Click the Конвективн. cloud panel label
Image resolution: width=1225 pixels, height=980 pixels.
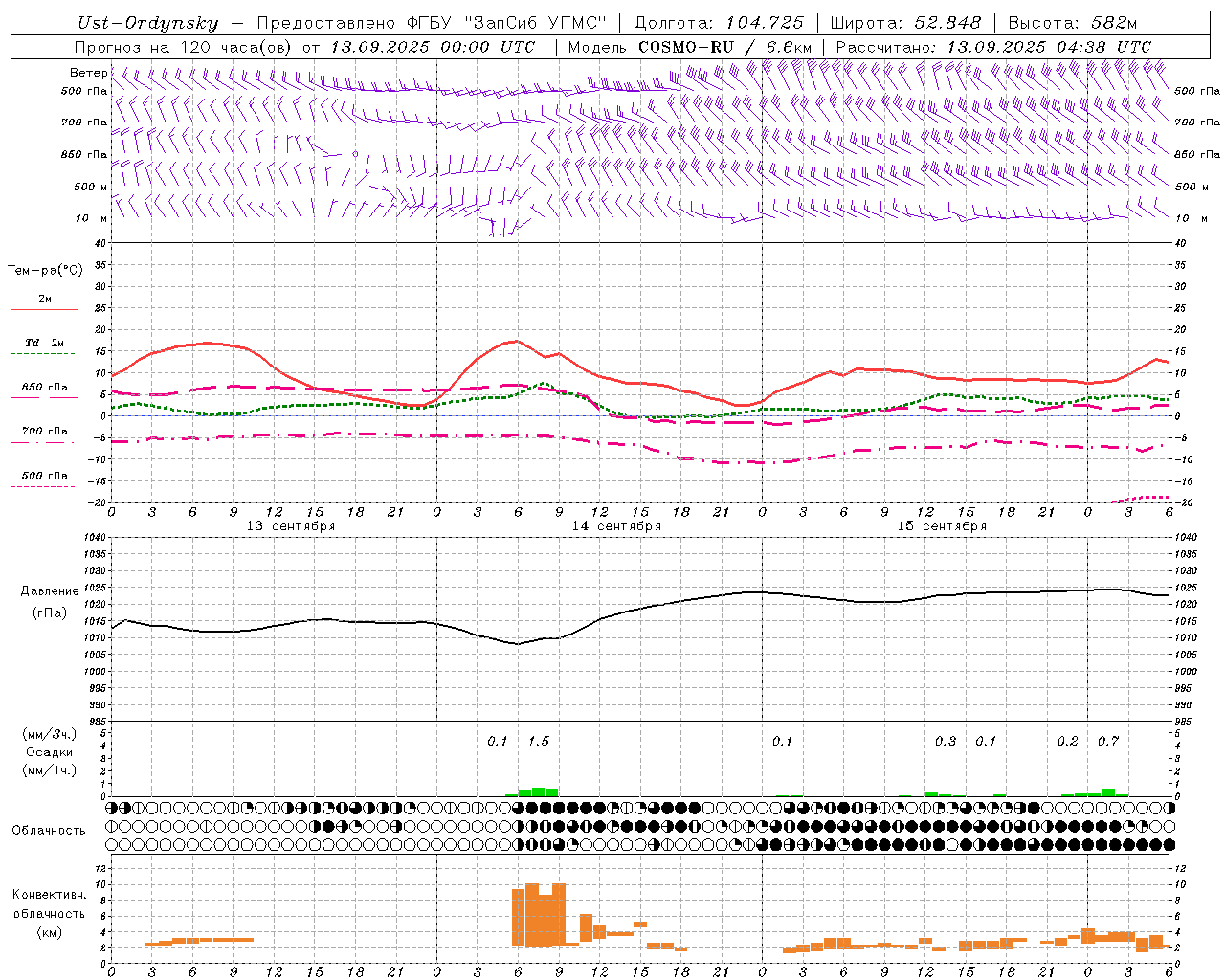49,895
